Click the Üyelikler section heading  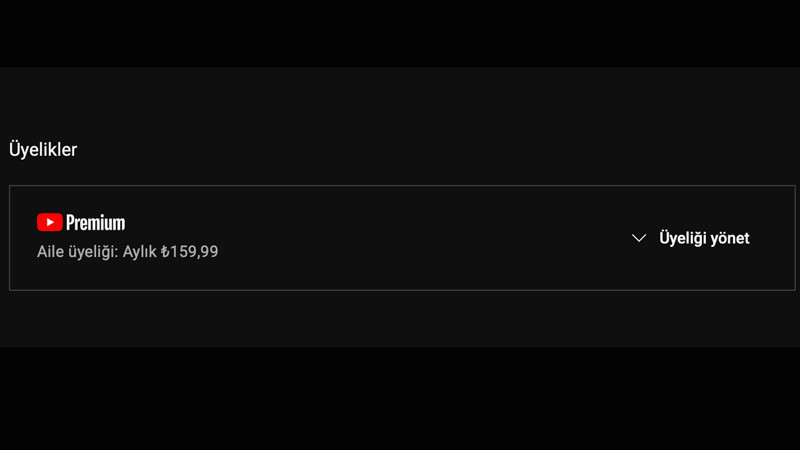(x=43, y=150)
